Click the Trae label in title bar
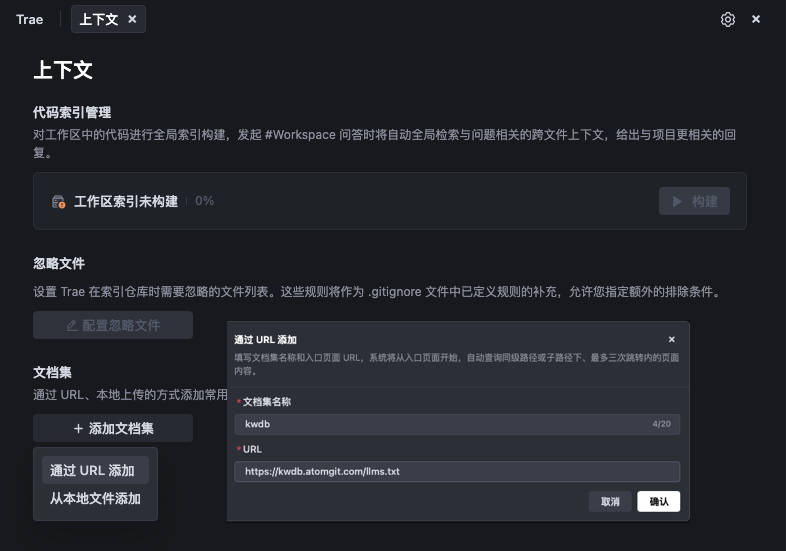The width and height of the screenshot is (786, 551). [x=29, y=19]
